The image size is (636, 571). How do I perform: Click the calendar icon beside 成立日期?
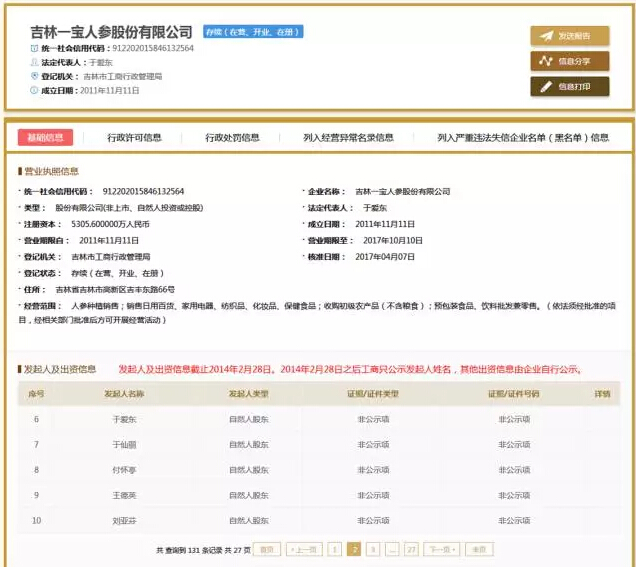coord(34,90)
